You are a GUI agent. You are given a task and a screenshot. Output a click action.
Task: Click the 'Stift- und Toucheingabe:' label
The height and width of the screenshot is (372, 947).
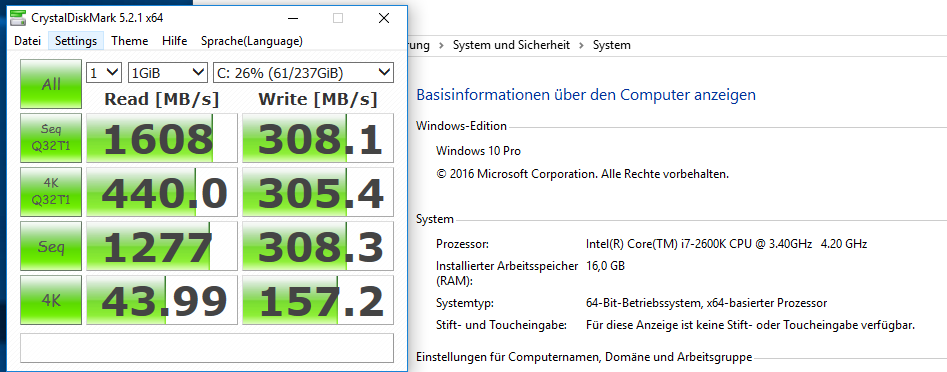tap(501, 326)
